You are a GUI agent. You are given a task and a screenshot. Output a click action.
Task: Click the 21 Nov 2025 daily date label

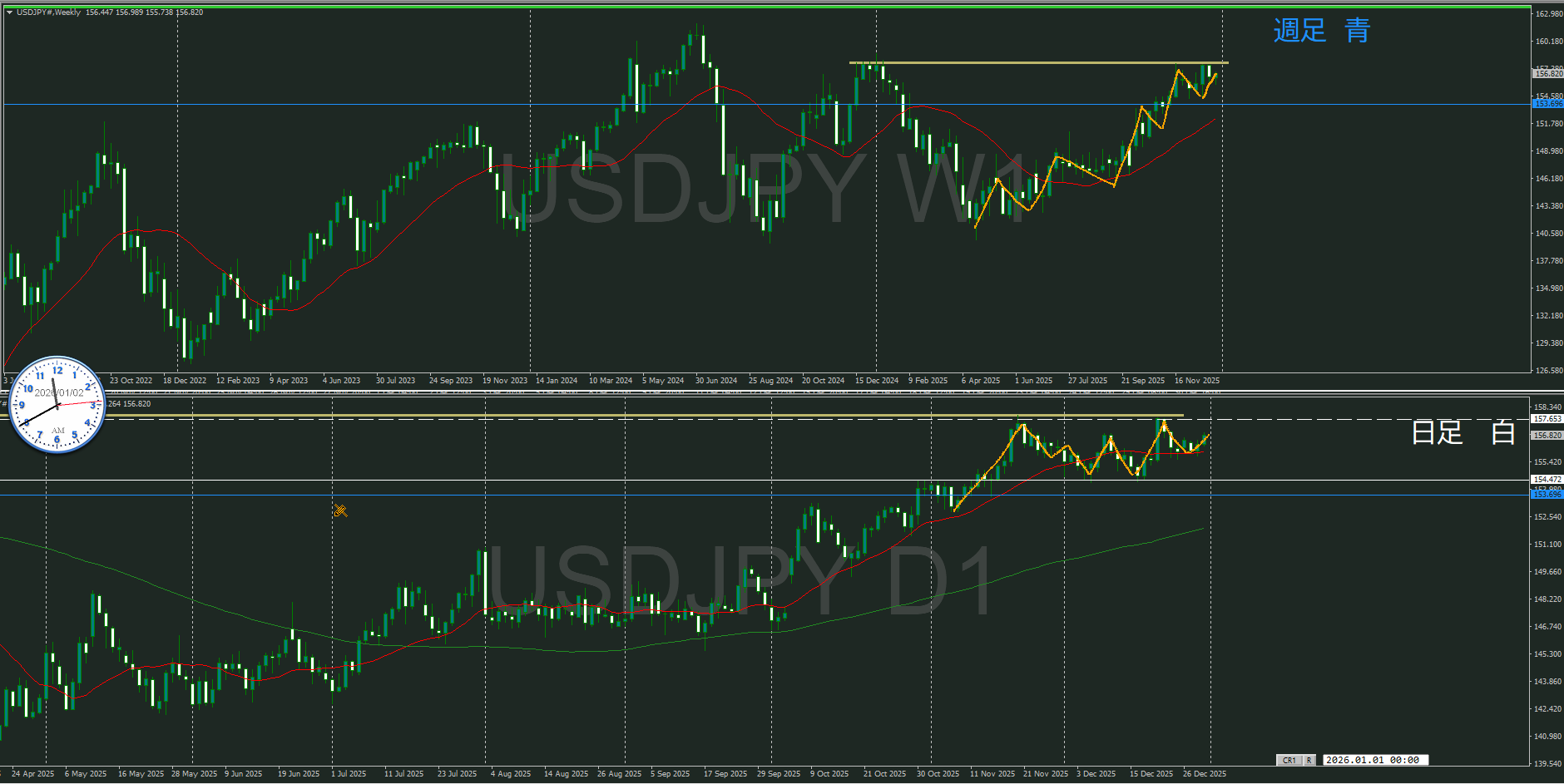(x=1045, y=774)
